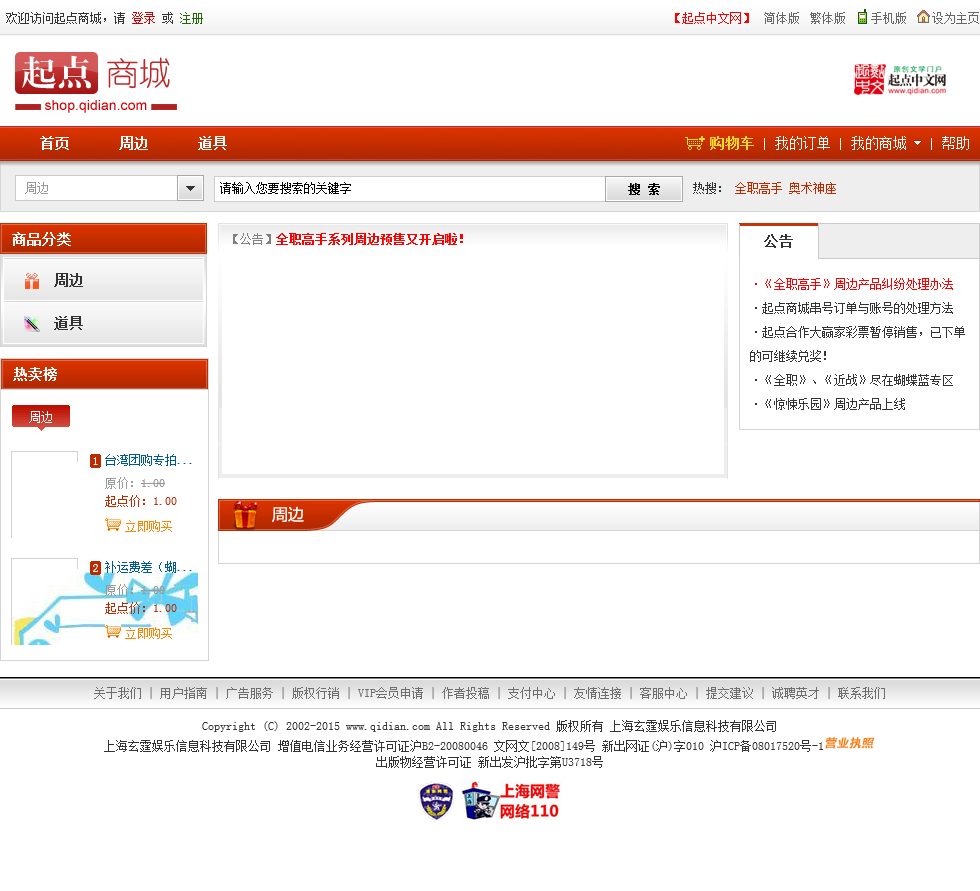
Task: Click cart icon for 补运费差 item
Action: pyautogui.click(x=112, y=632)
